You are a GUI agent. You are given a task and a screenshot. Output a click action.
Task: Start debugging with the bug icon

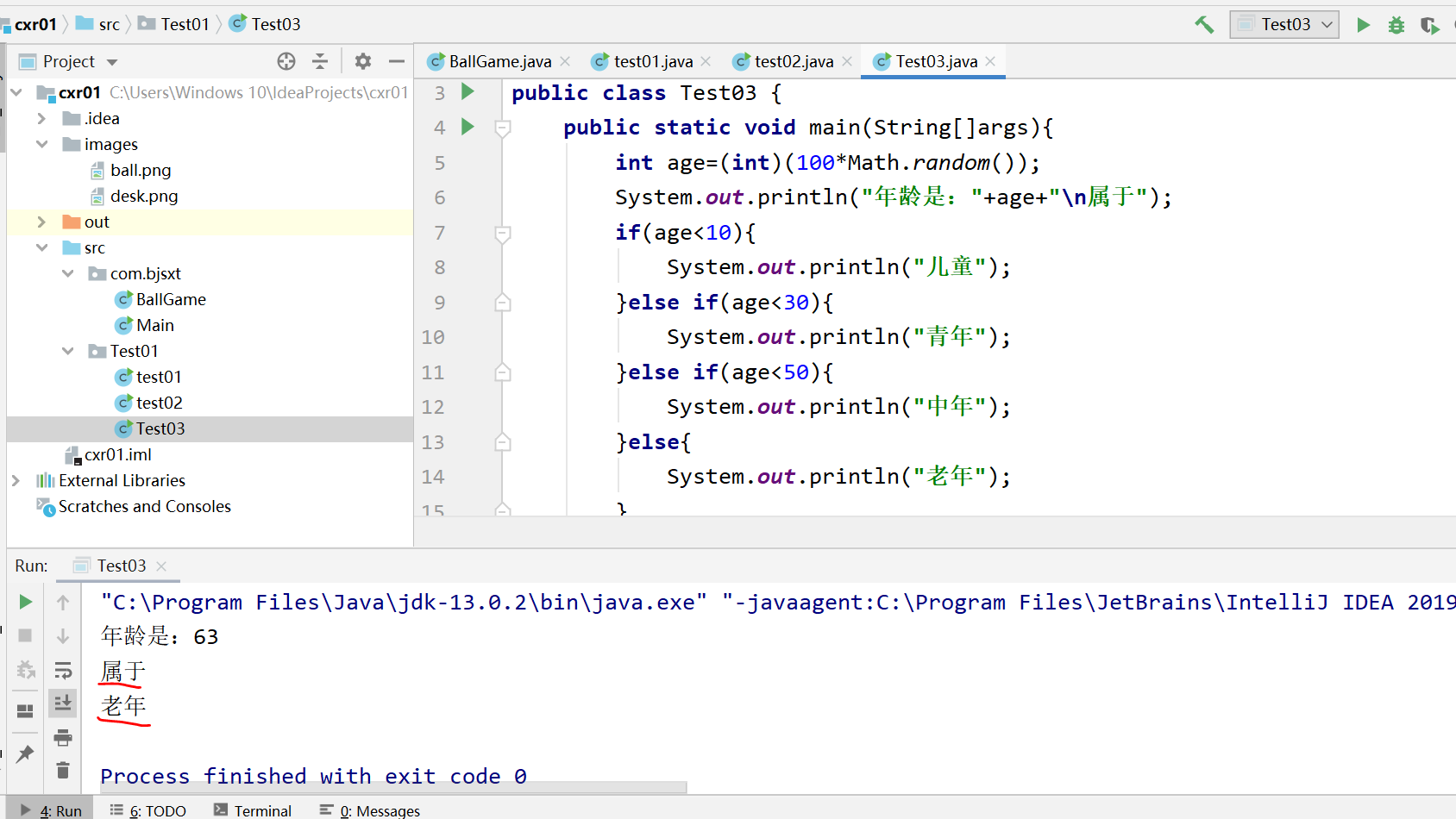[x=1396, y=25]
